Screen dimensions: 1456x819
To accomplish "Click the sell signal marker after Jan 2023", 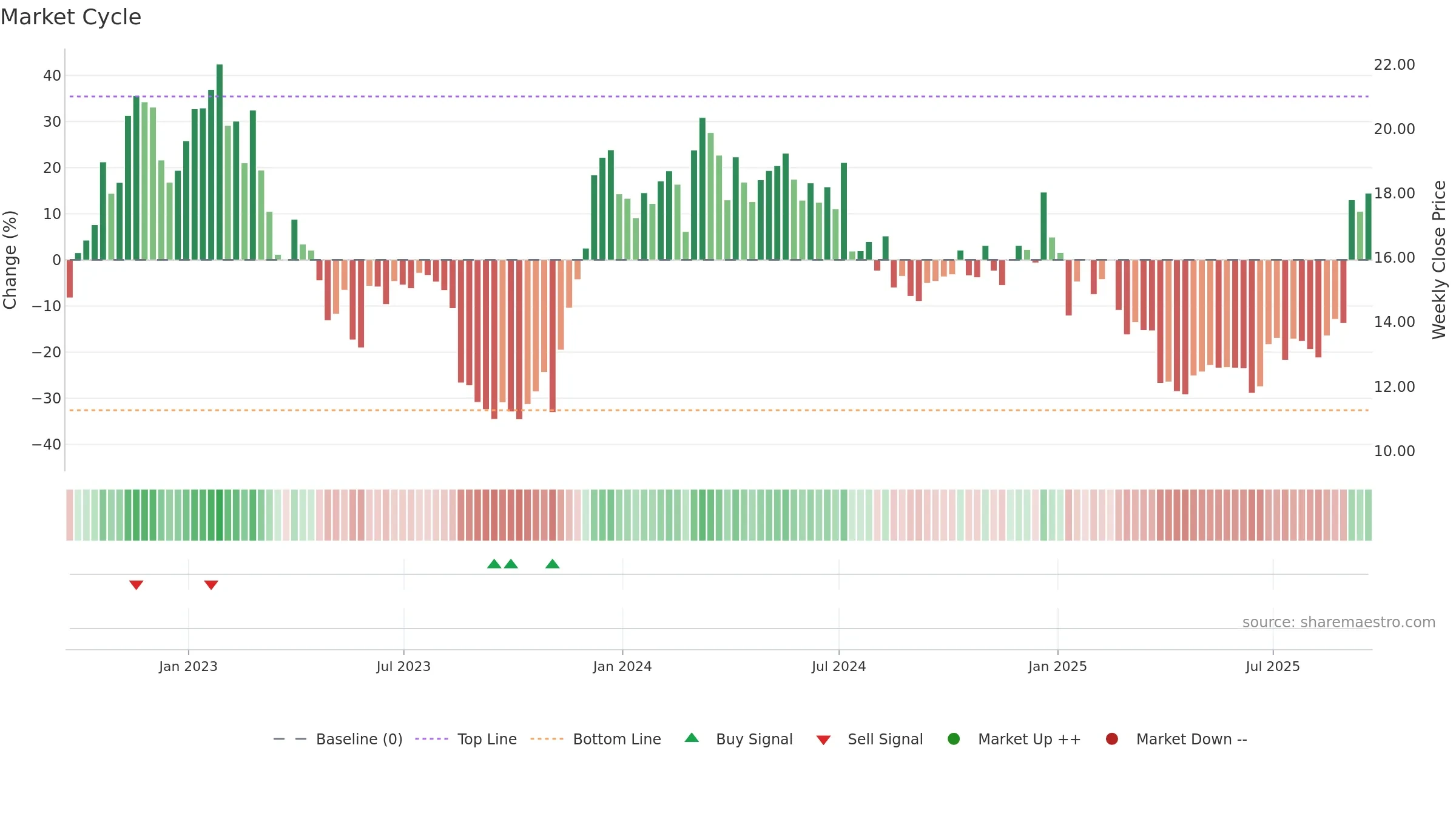I will (x=211, y=585).
